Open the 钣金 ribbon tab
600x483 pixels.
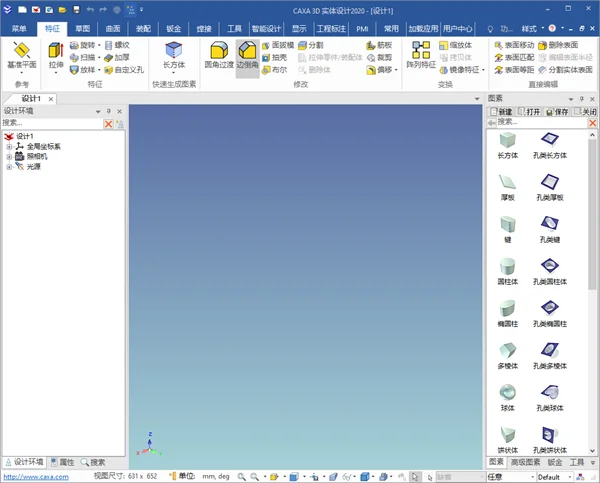(x=173, y=29)
